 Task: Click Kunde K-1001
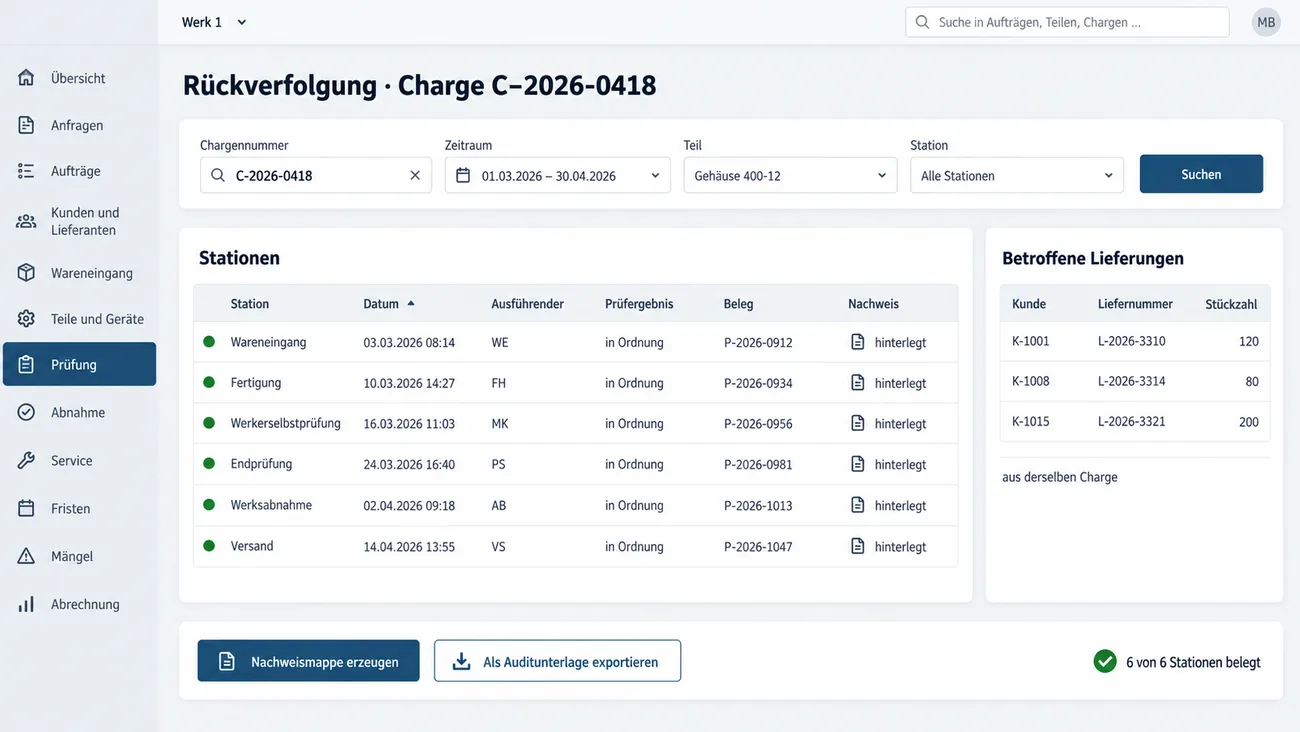[x=1031, y=341]
